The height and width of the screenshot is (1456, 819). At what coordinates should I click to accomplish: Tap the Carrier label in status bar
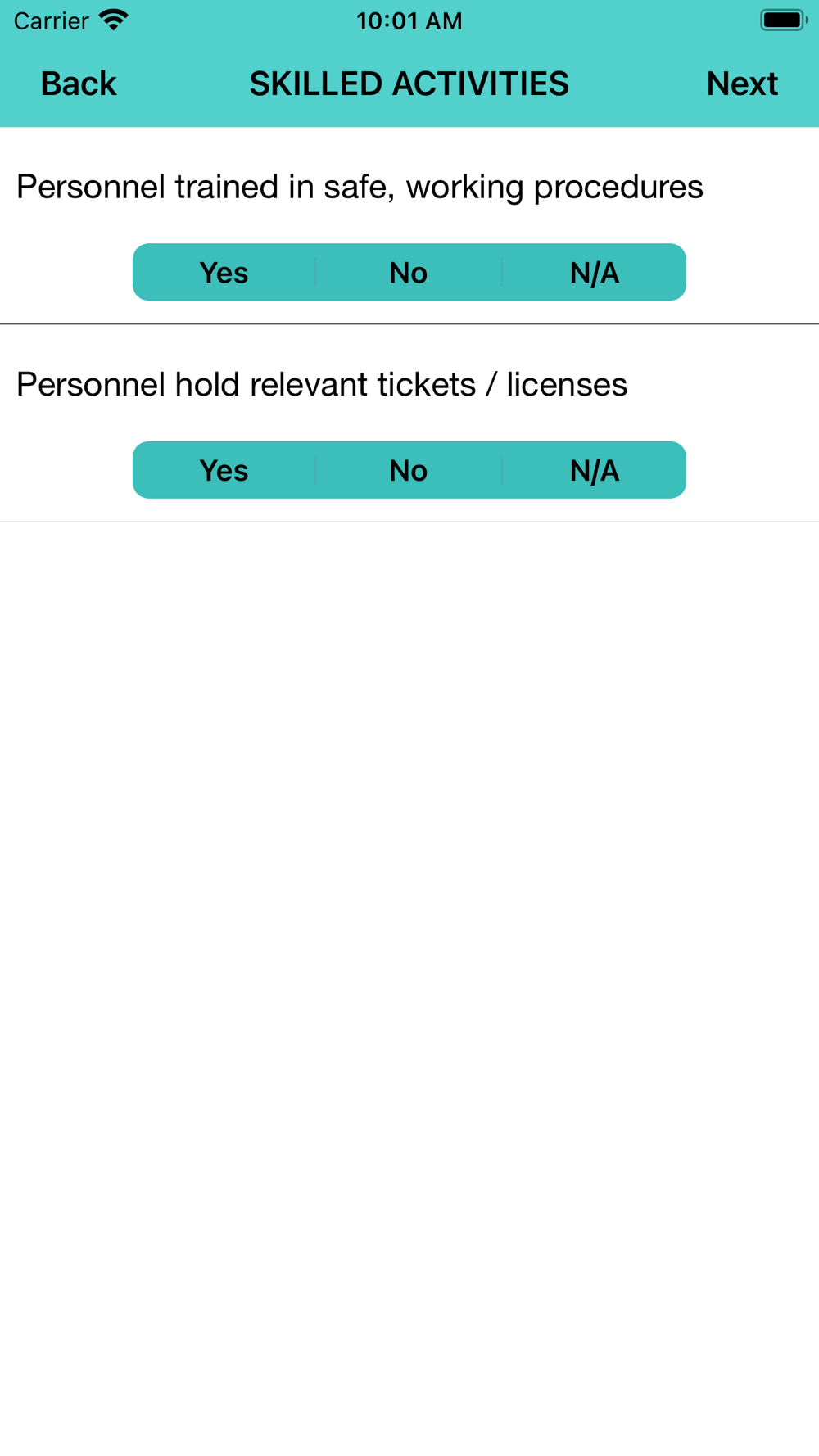(51, 20)
